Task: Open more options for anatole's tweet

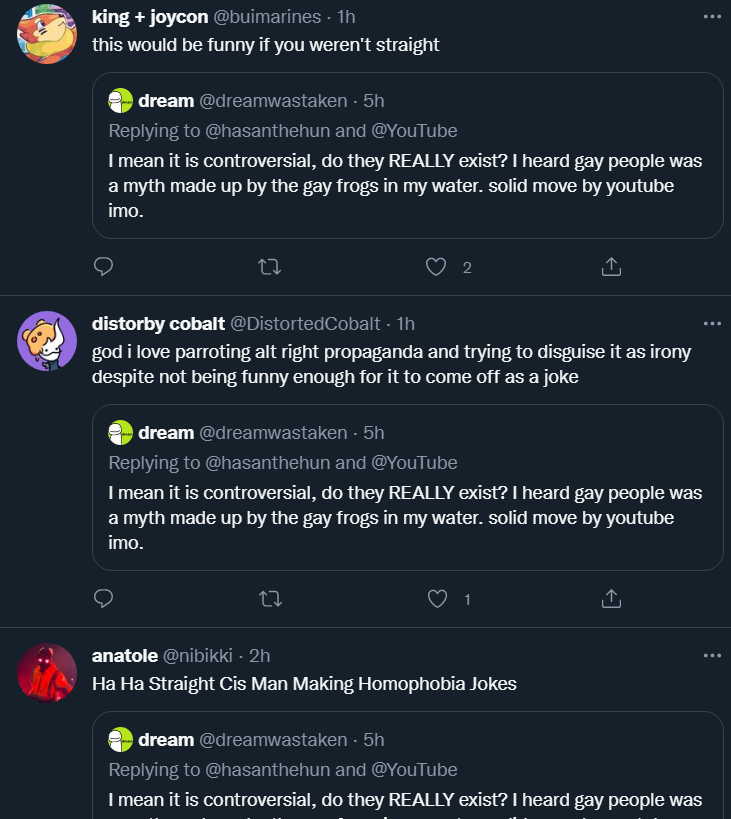Action: click(711, 655)
